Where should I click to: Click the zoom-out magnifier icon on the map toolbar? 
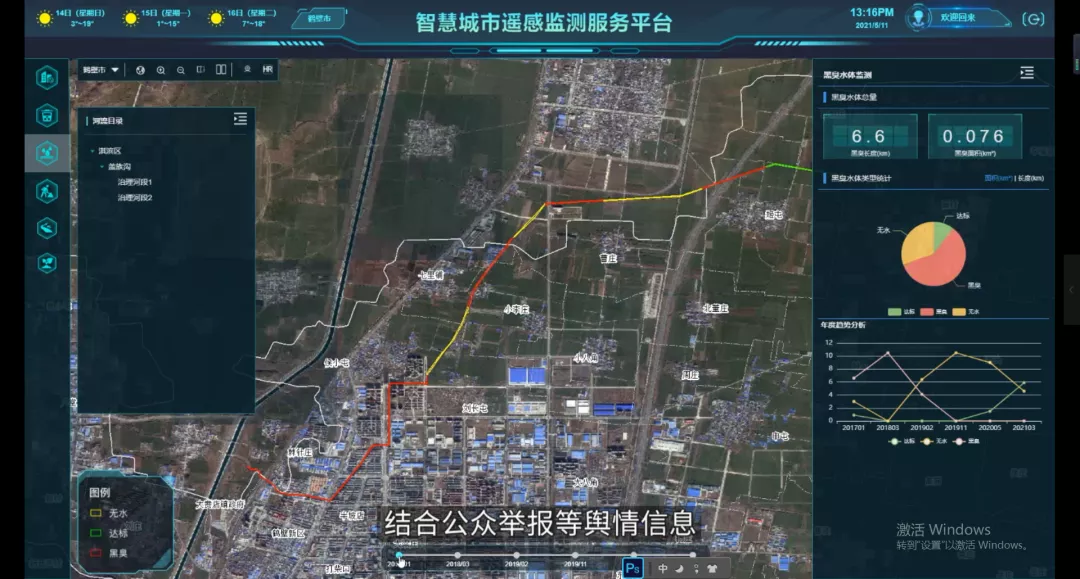tap(180, 71)
